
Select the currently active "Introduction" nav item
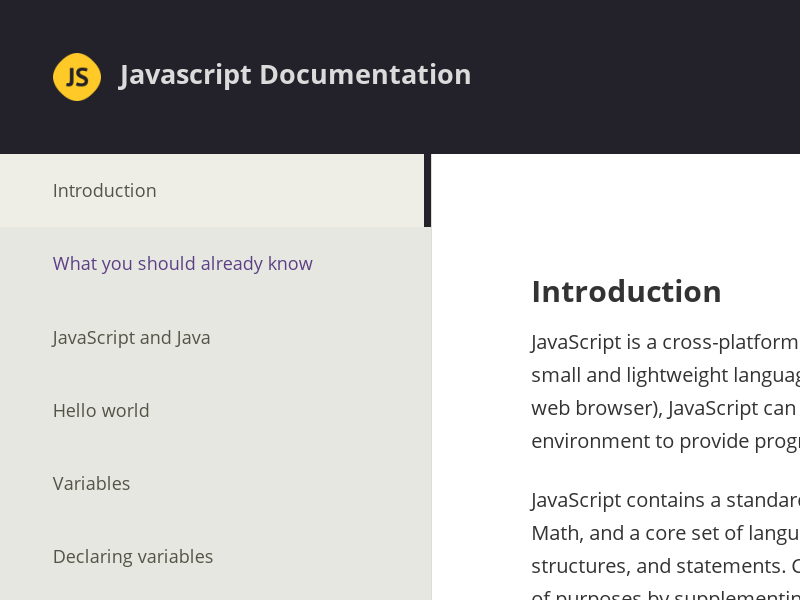click(x=104, y=190)
